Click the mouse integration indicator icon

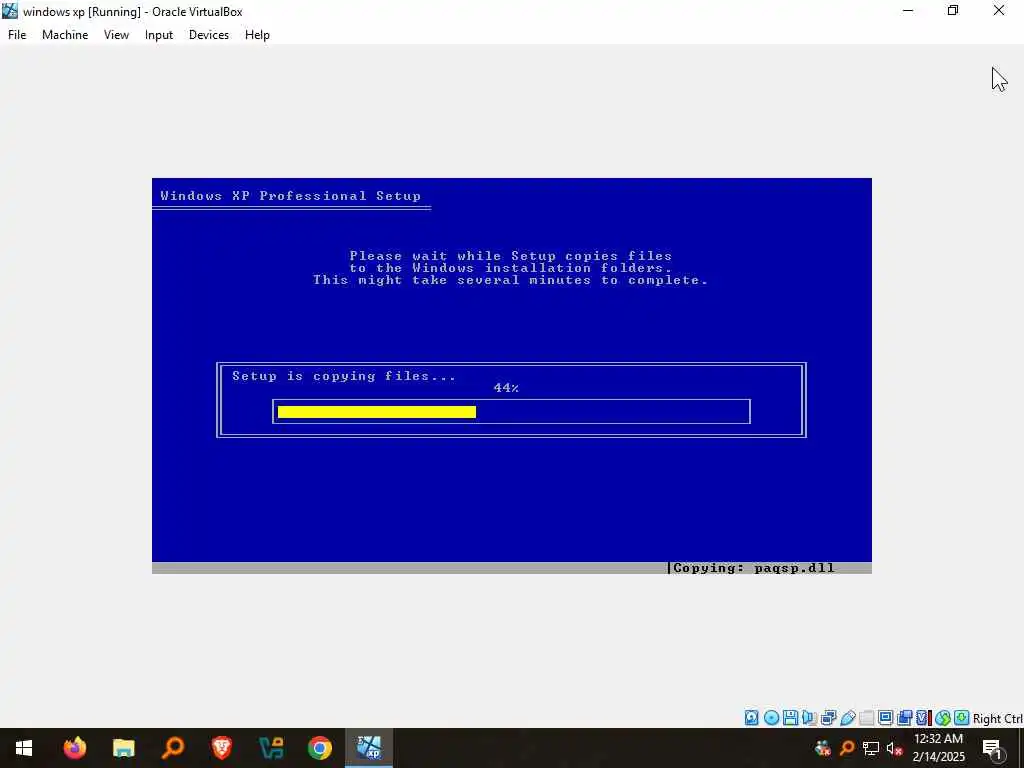[x=942, y=718]
